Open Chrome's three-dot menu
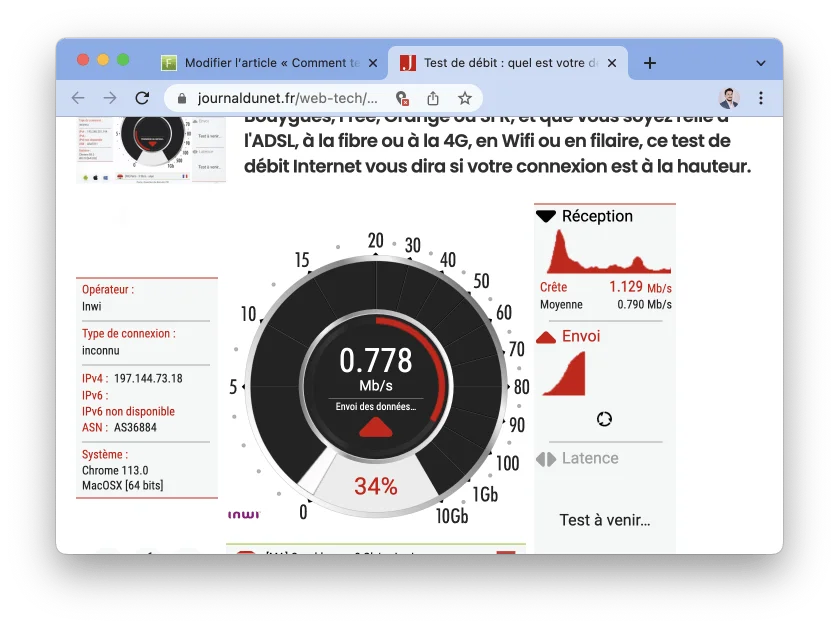The image size is (839, 628). (x=759, y=99)
